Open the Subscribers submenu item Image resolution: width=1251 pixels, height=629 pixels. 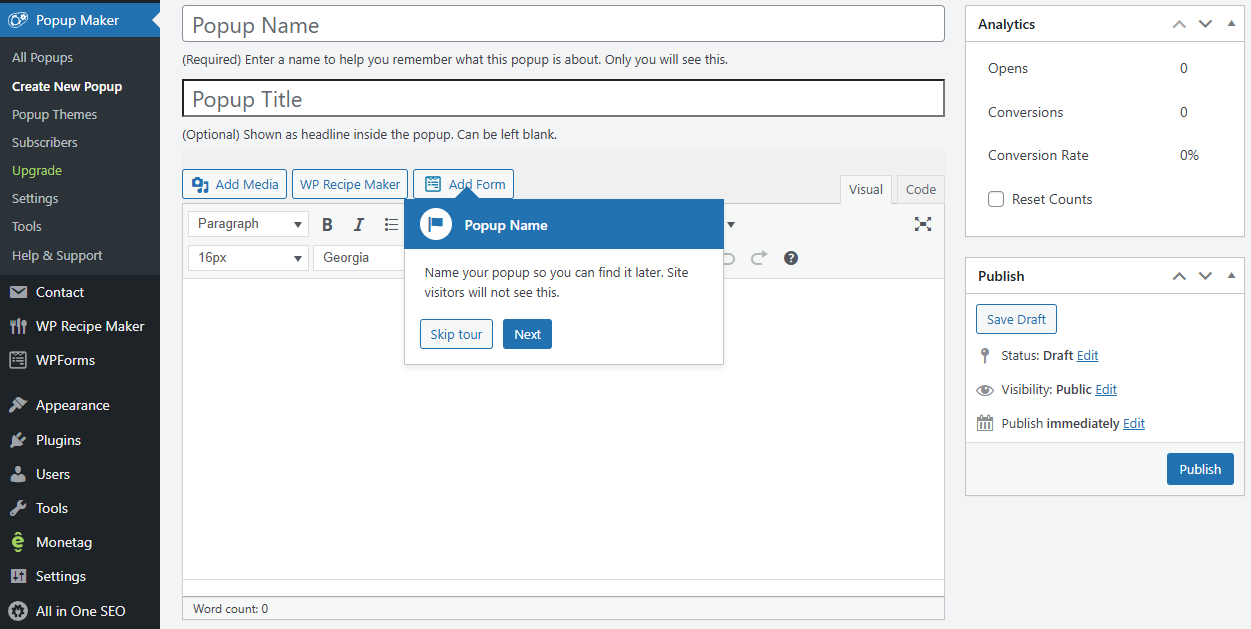pos(45,142)
